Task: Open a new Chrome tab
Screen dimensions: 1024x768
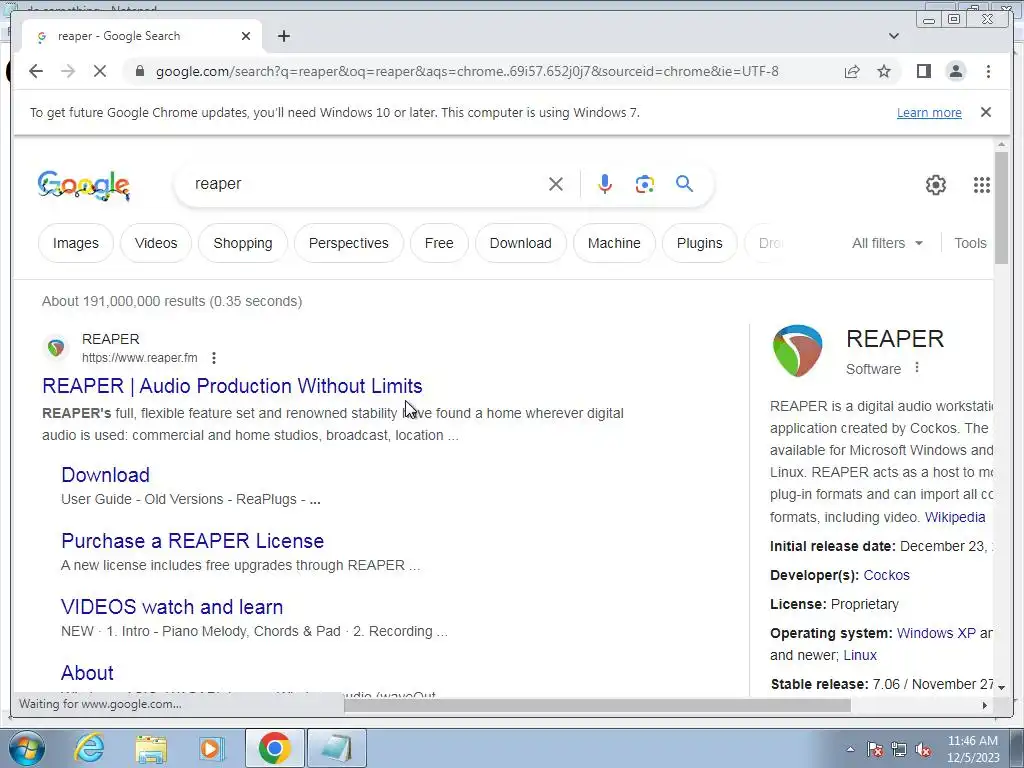Action: 283,36
